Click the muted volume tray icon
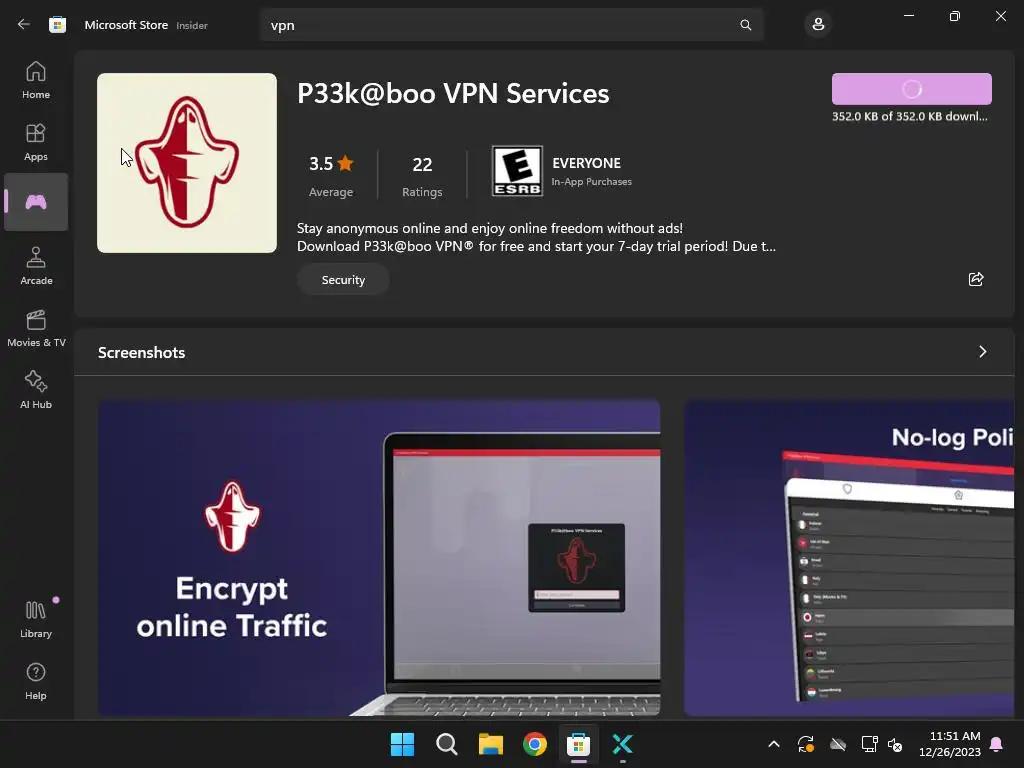The width and height of the screenshot is (1024, 768). [895, 744]
